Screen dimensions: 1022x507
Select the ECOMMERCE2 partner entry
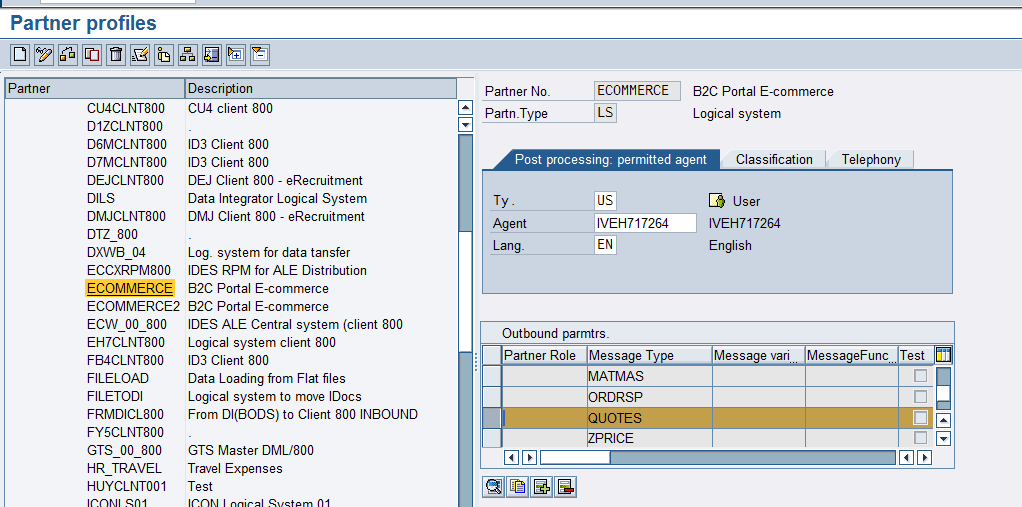pos(133,306)
